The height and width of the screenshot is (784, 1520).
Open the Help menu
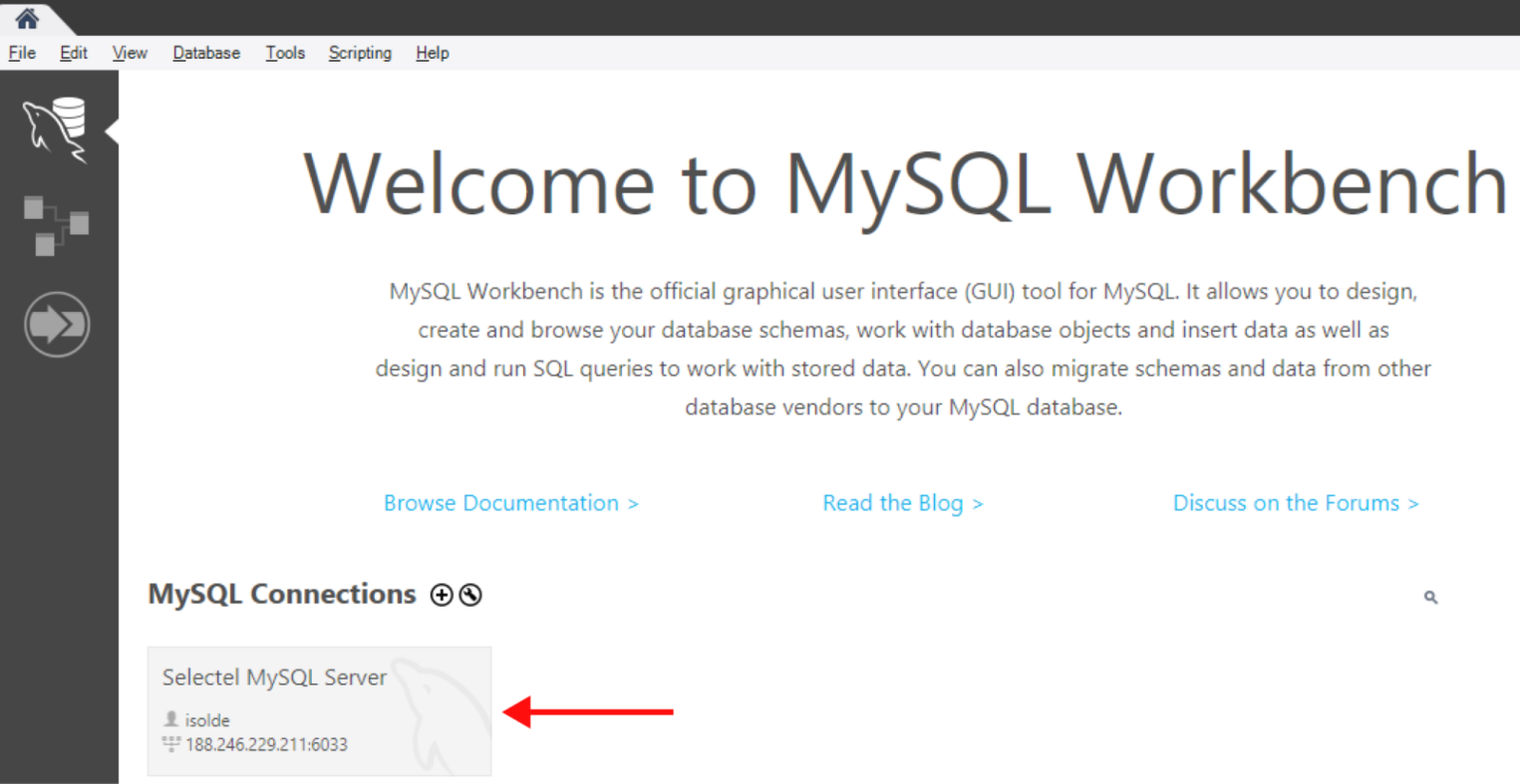tap(433, 53)
